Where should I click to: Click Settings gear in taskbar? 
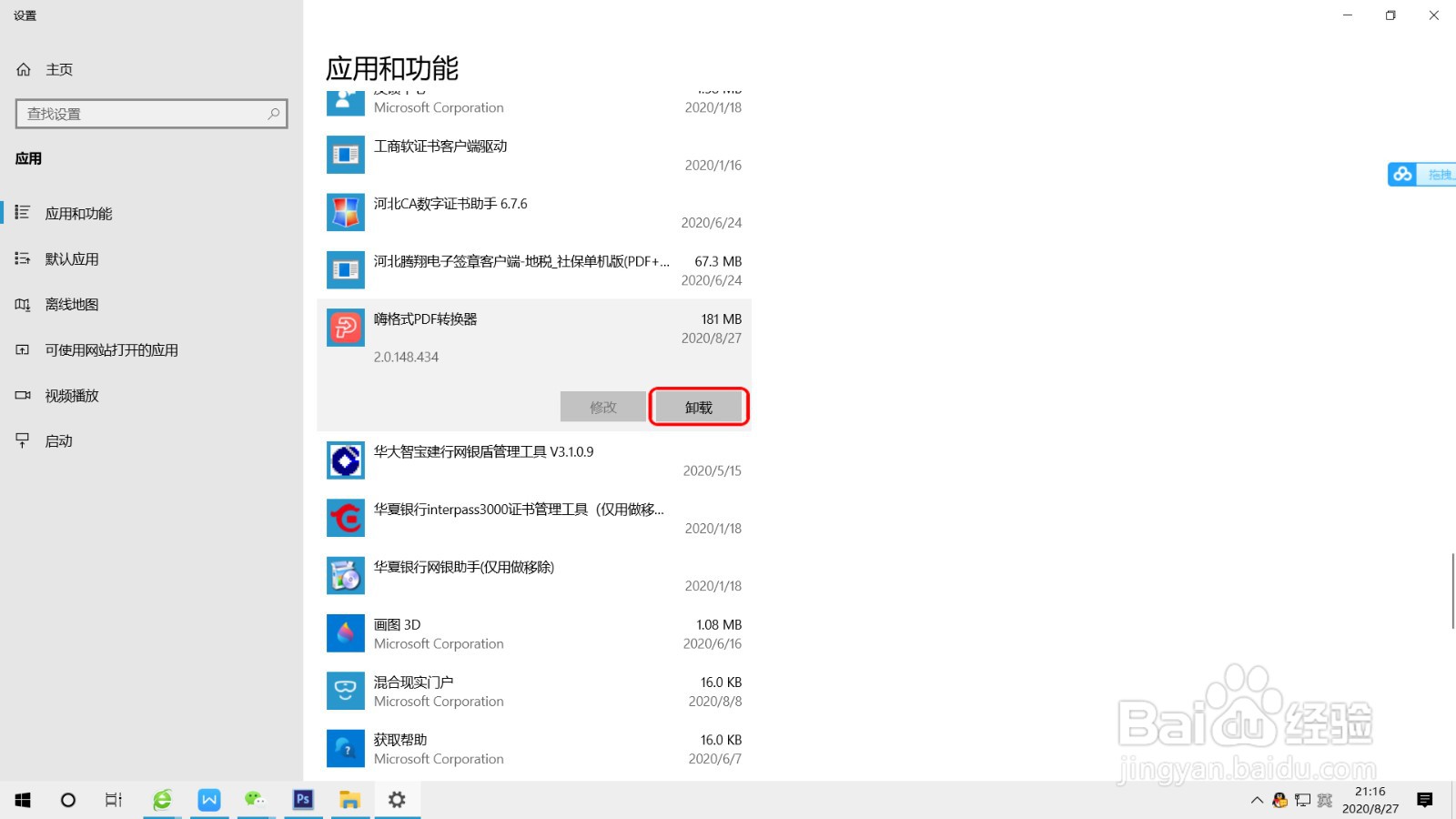(397, 800)
